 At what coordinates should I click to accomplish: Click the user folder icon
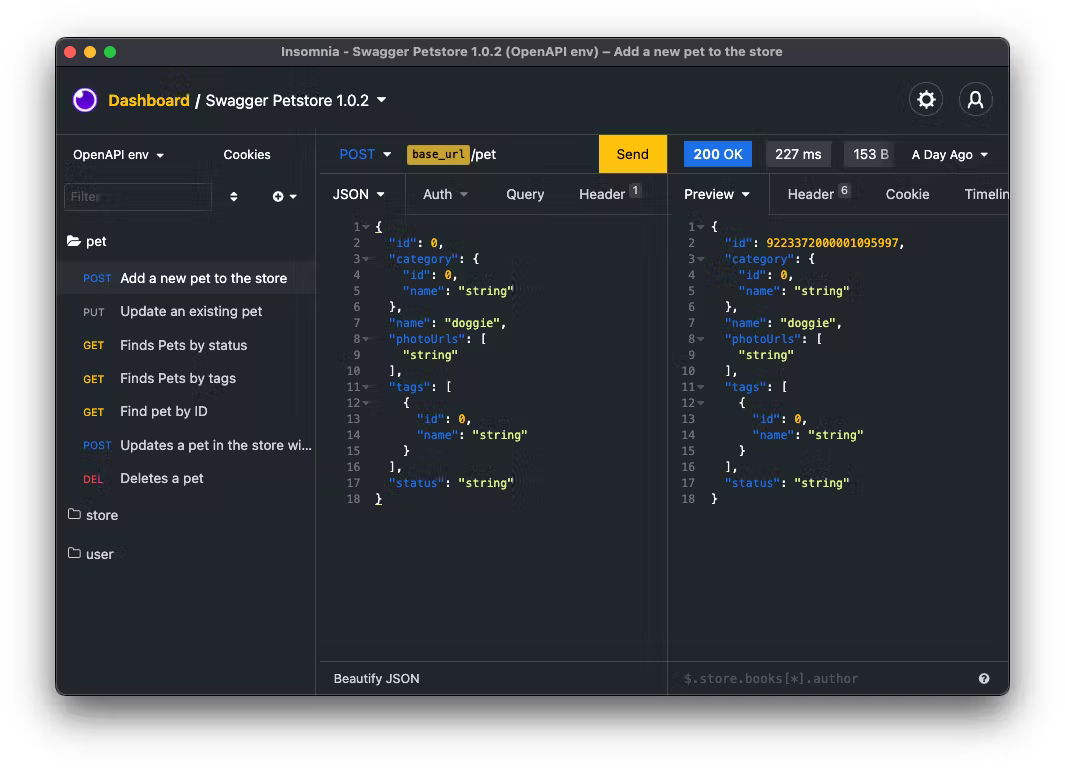point(74,553)
